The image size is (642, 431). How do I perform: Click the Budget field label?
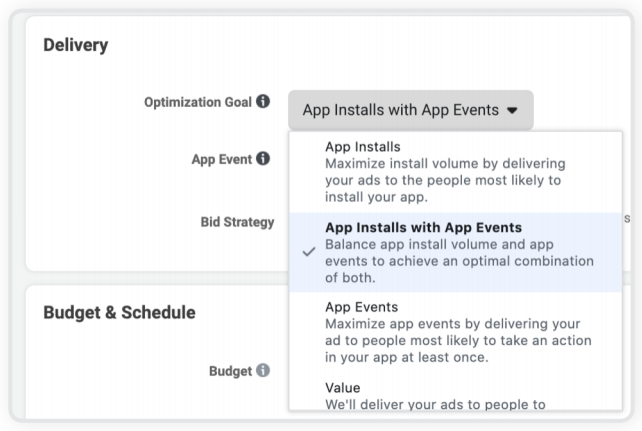[230, 371]
